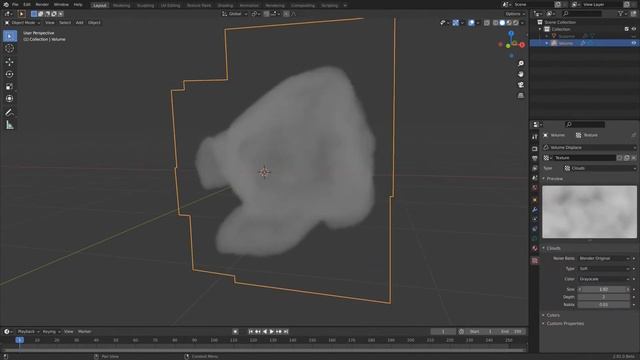
Task: Open the texture Type Clouds dropdown
Action: coord(600,168)
